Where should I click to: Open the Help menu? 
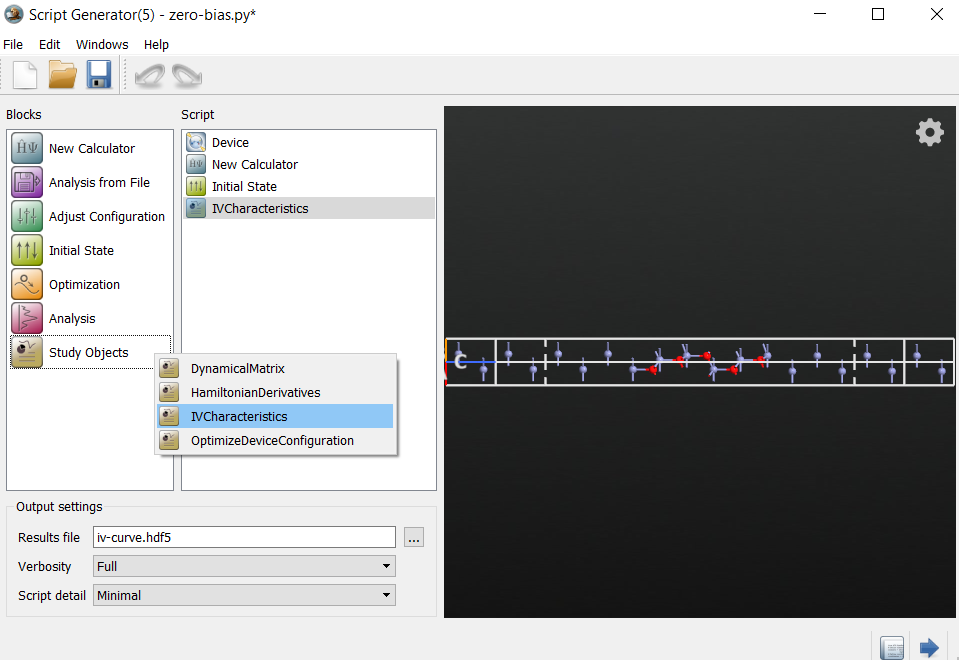pyautogui.click(x=156, y=45)
